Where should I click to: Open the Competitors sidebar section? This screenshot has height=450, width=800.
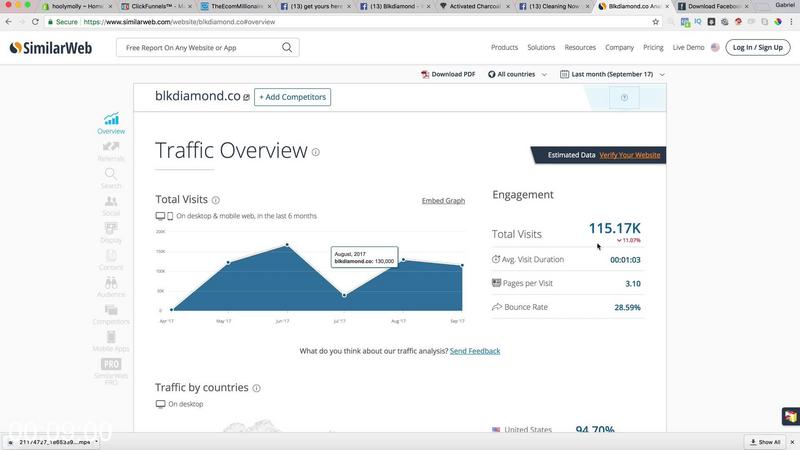coord(111,314)
